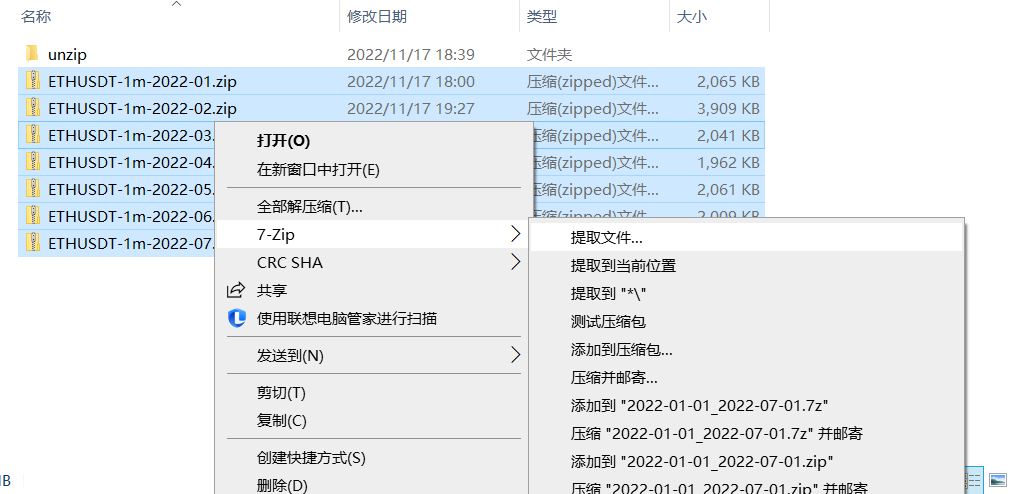
Task: Sort files by 大小 column header
Action: (x=692, y=17)
